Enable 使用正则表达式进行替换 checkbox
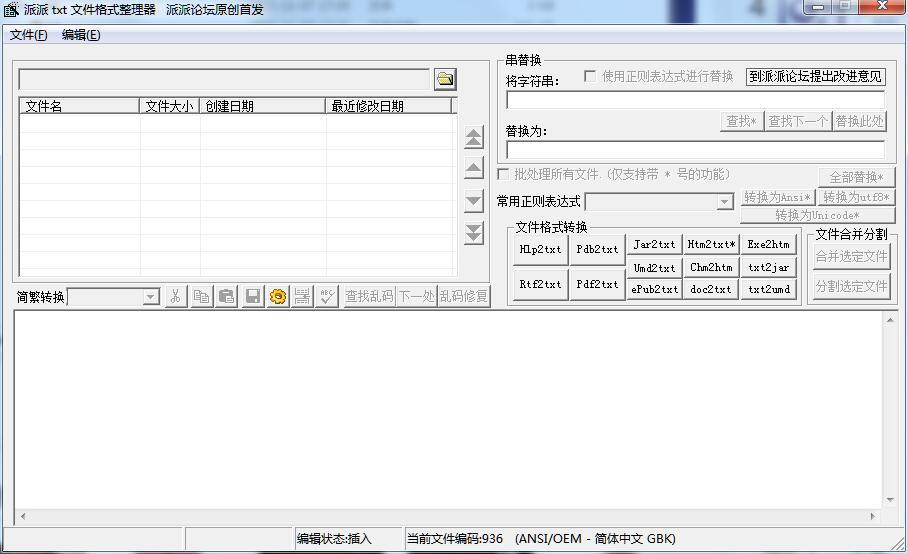Viewport: 908px width, 554px height. pyautogui.click(x=590, y=76)
